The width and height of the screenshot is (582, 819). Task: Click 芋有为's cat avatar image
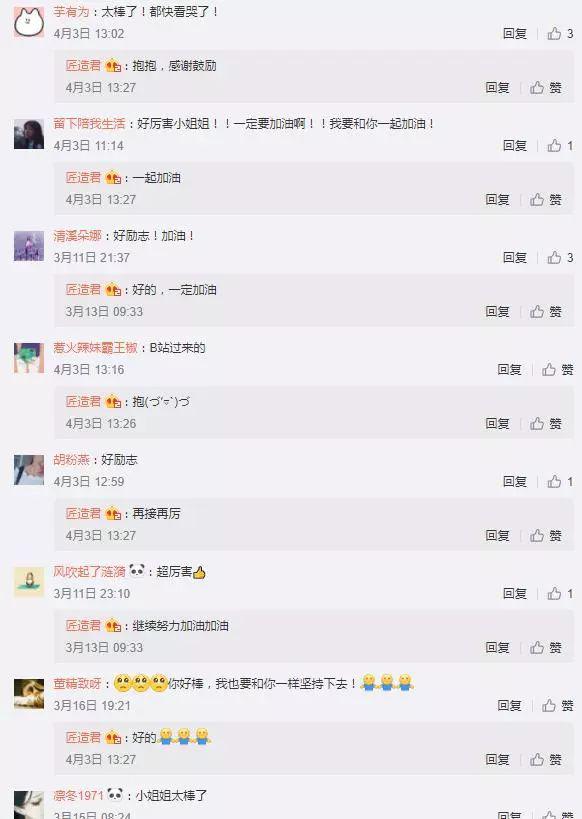click(29, 22)
